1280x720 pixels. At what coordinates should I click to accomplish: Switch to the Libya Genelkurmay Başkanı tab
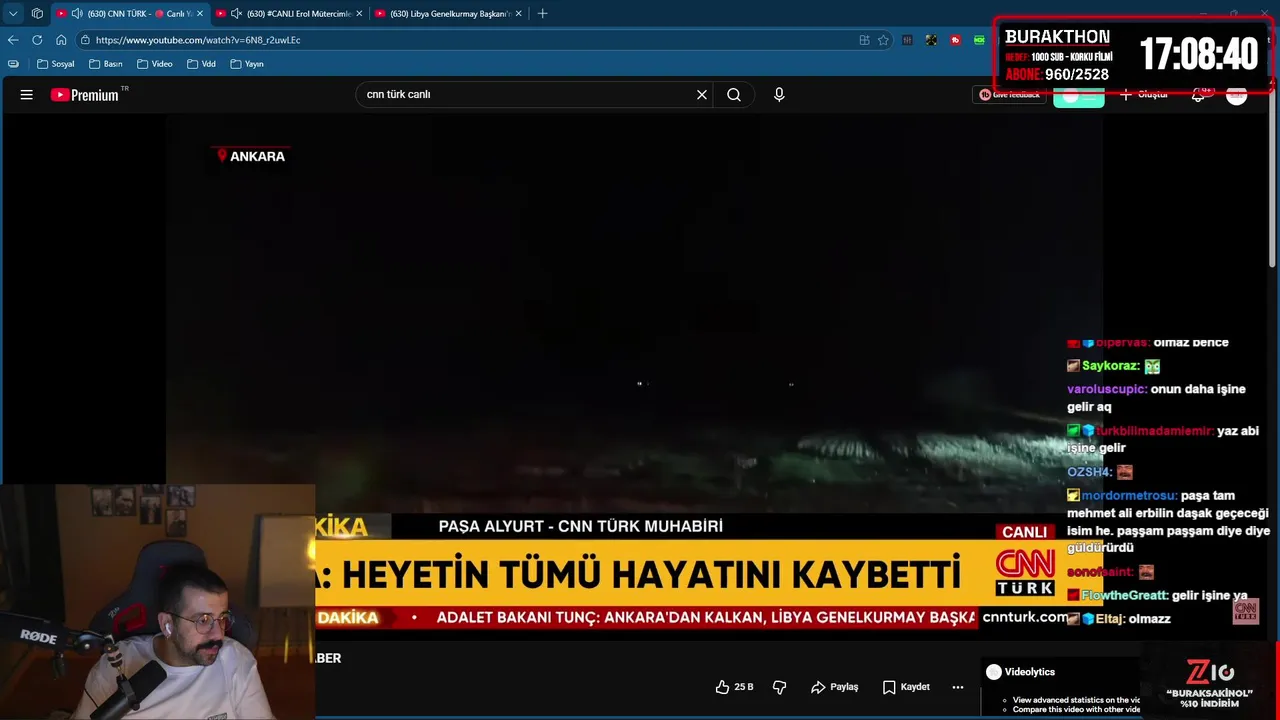(450, 14)
